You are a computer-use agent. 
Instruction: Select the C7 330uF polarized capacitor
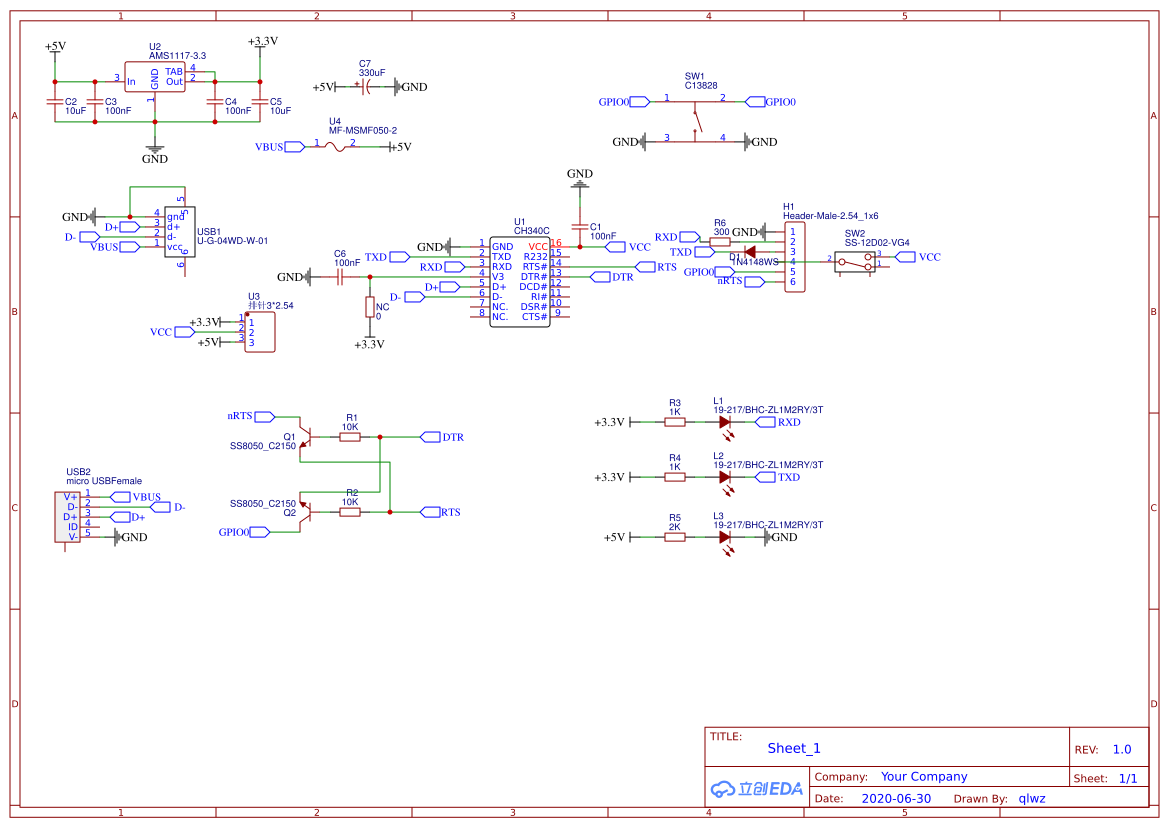365,87
